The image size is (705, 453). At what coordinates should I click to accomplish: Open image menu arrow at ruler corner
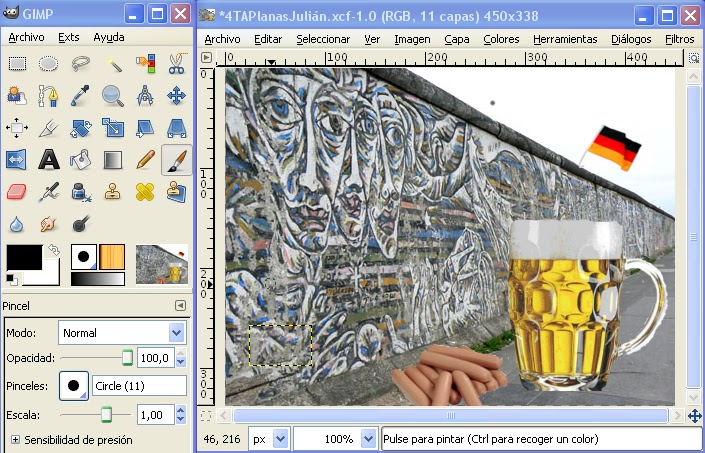[x=206, y=58]
